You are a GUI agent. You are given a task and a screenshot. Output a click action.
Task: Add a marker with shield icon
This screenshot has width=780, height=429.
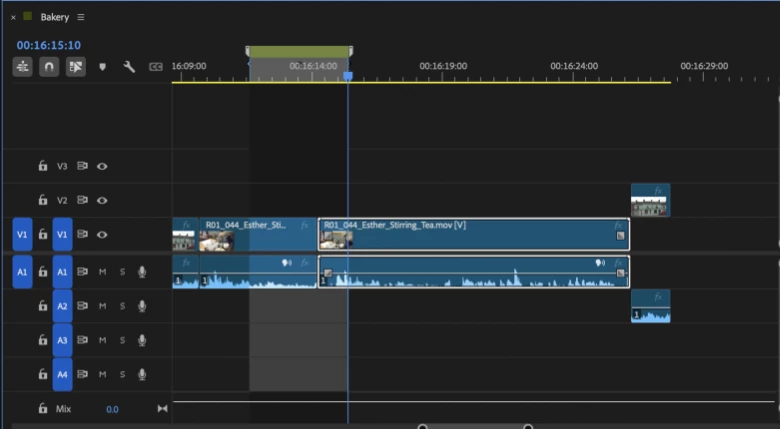(102, 67)
